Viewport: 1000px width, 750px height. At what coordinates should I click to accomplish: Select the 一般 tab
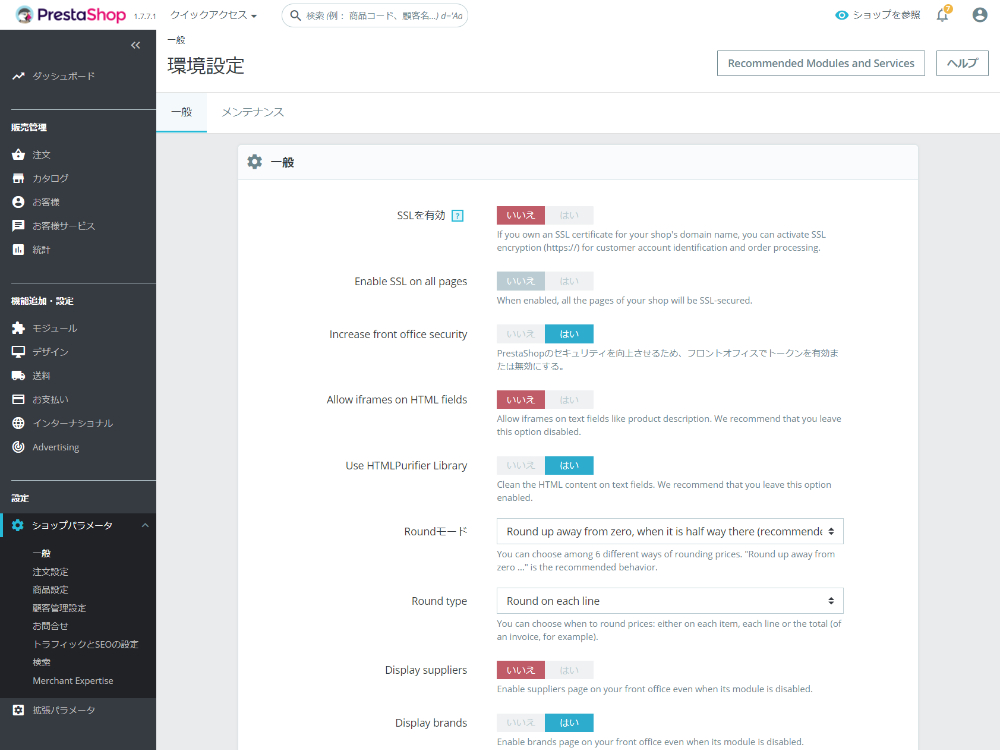[182, 112]
